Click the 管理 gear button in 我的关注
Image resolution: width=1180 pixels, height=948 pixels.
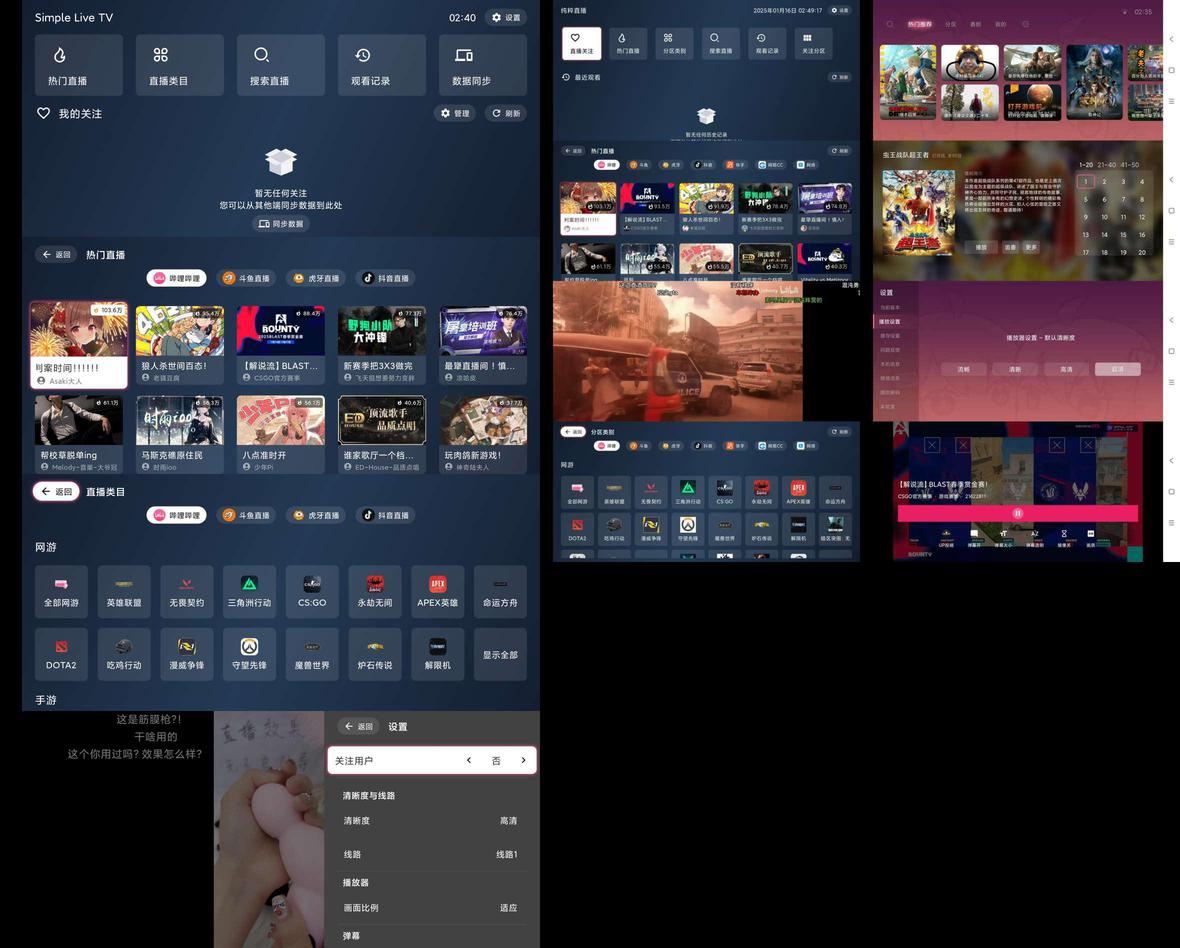click(x=455, y=114)
